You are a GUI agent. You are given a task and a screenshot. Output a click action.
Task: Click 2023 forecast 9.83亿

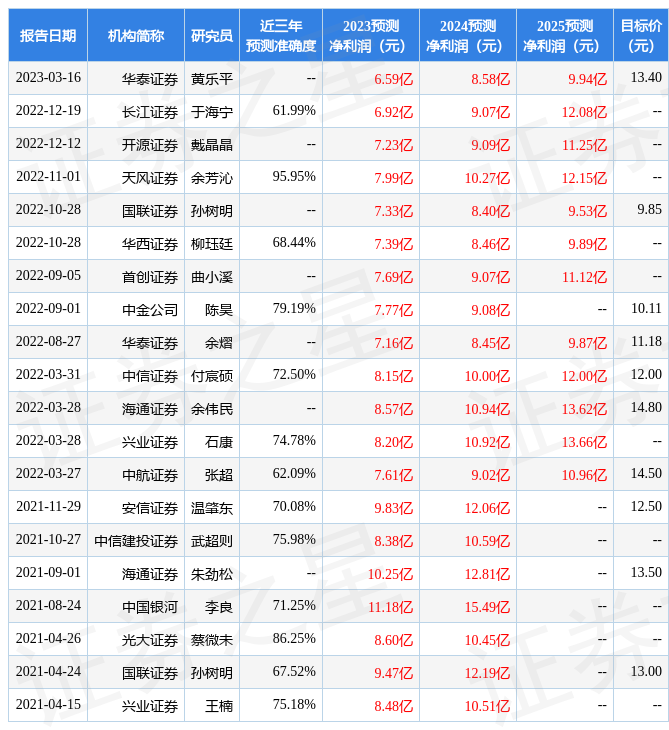394,508
